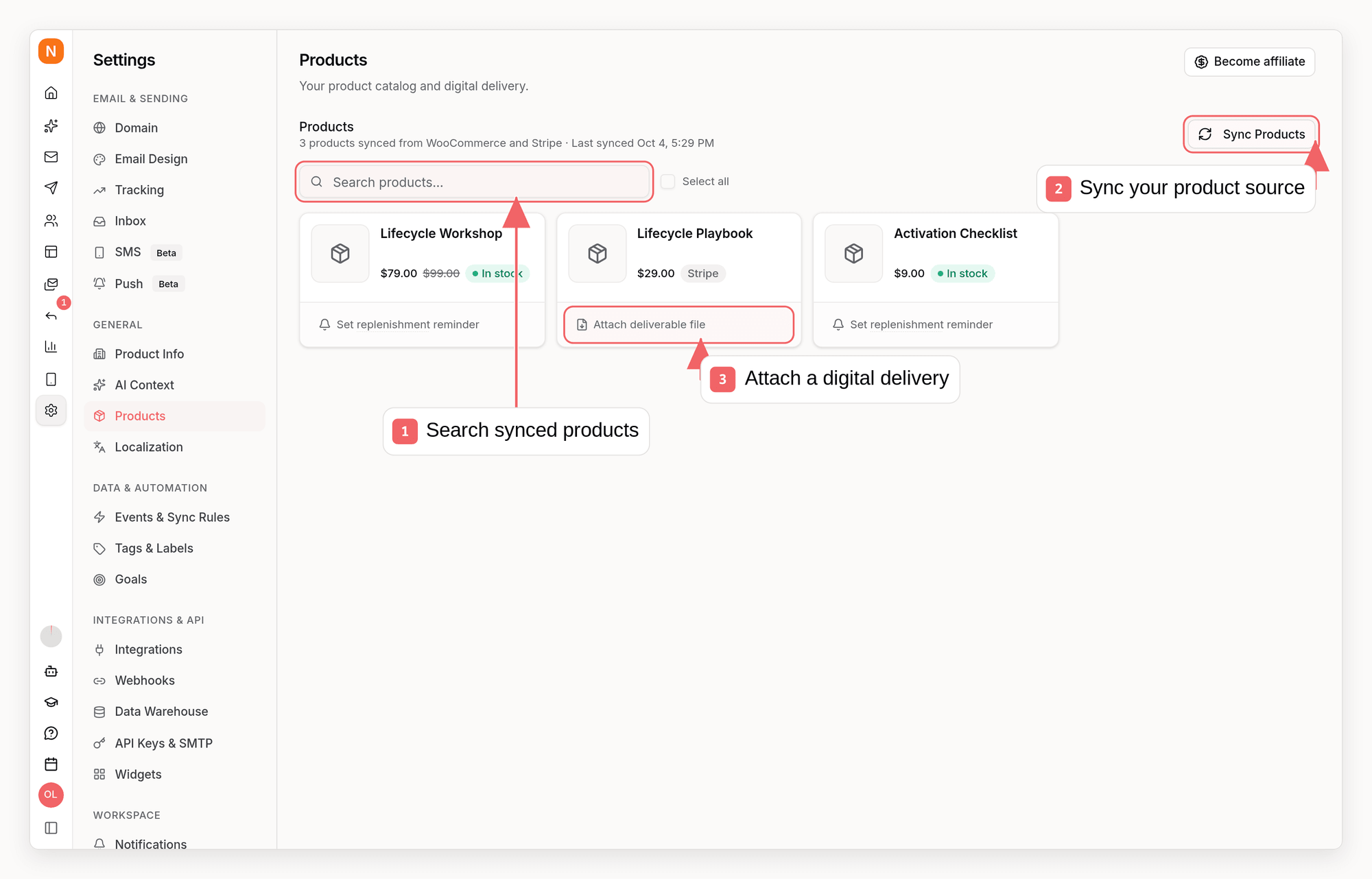Click the Lifecycle Workshop product box thumbnail
This screenshot has width=1372, height=879.
coord(340,254)
